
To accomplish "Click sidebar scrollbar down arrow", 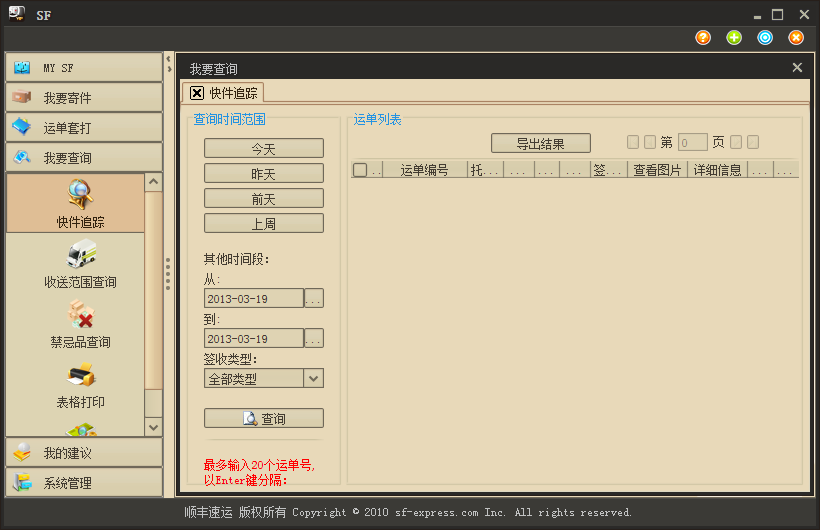I will (153, 427).
